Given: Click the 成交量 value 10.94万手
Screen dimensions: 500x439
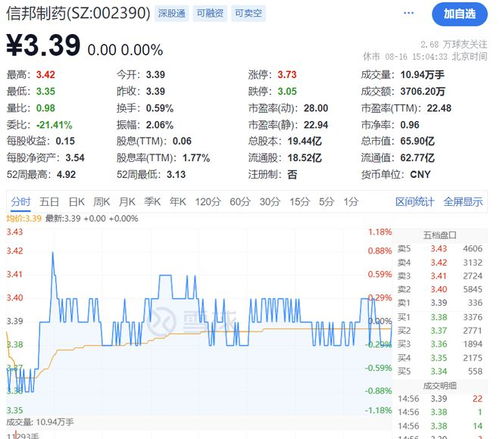Looking at the screenshot, I should [422, 75].
